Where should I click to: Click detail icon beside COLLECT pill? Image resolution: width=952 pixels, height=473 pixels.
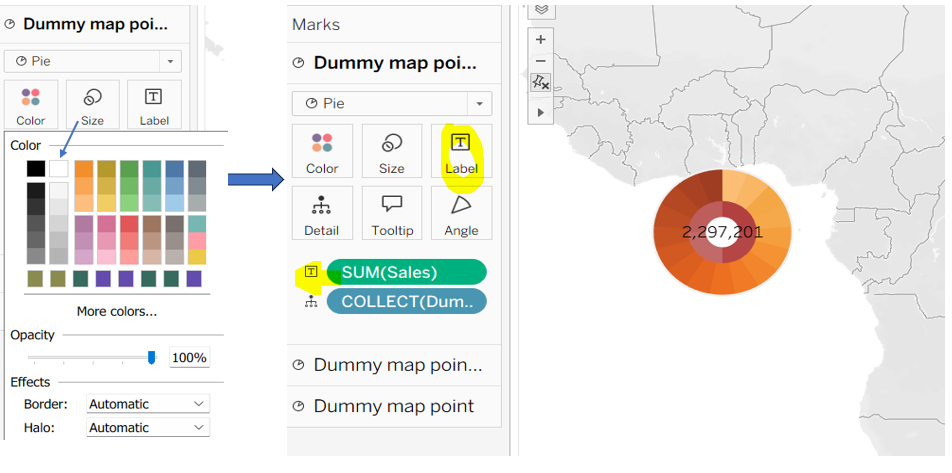(311, 302)
